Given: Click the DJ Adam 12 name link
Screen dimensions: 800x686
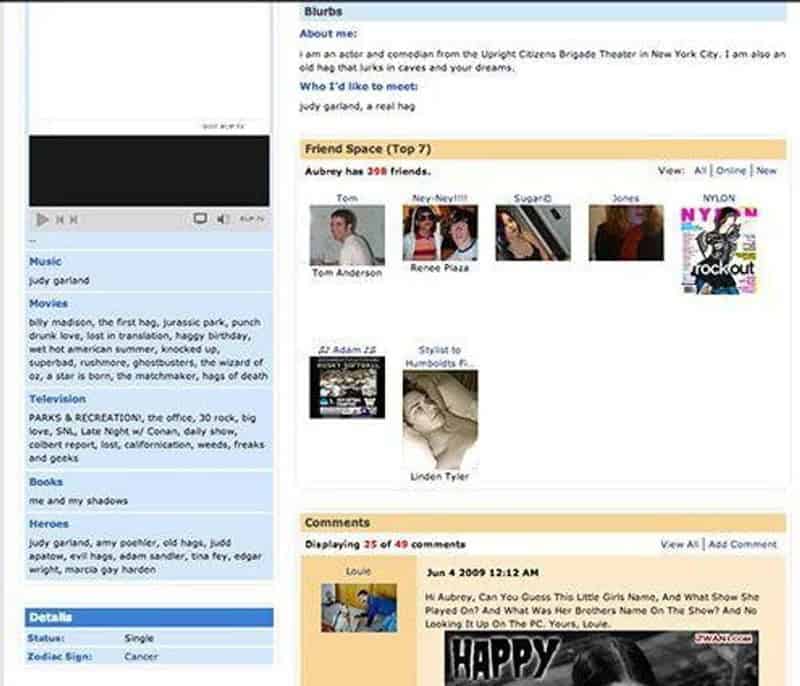Looking at the screenshot, I should pyautogui.click(x=347, y=349).
